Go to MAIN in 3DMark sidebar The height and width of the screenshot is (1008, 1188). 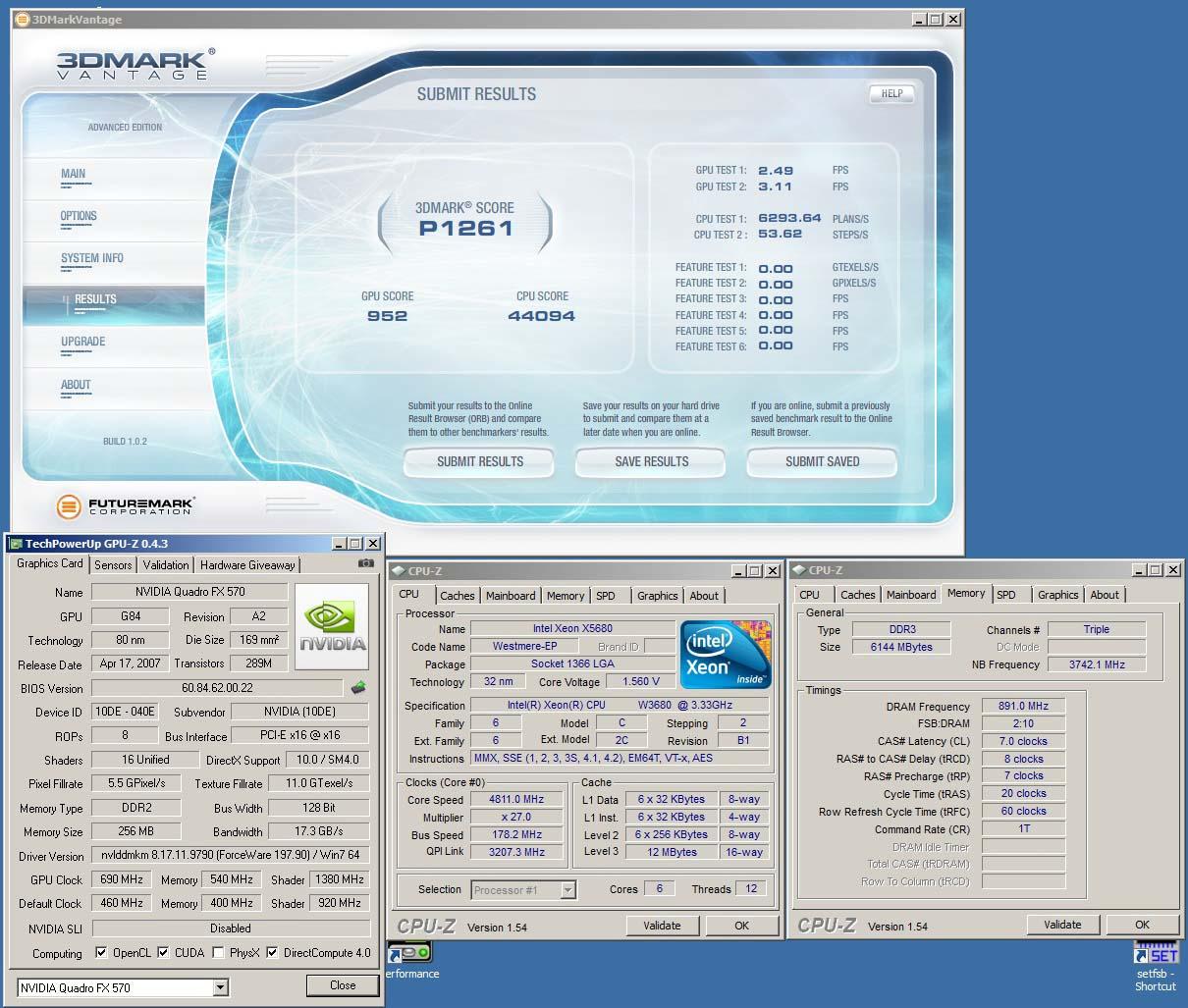[x=74, y=174]
